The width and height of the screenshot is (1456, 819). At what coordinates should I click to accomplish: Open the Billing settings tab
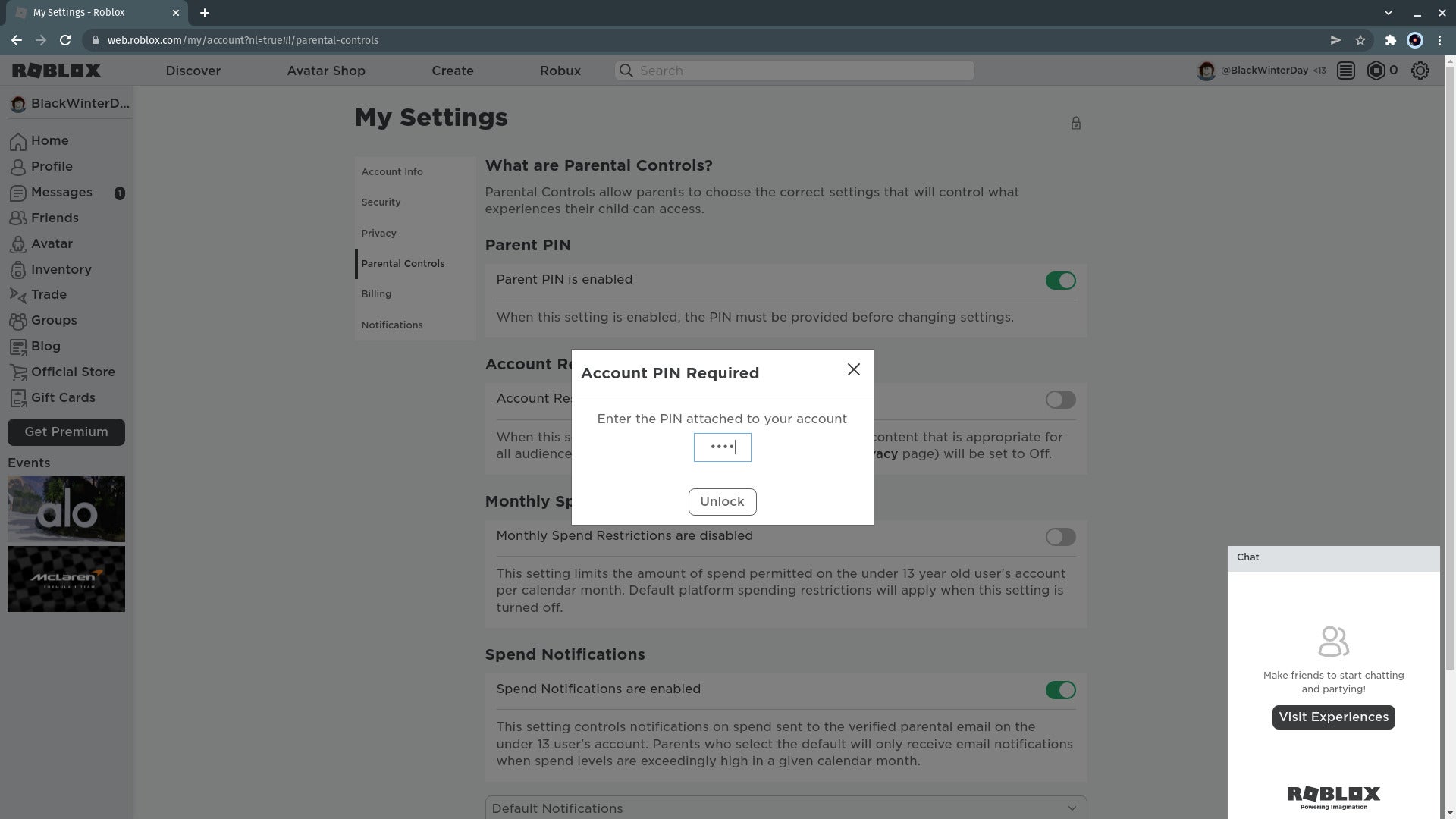tap(415, 294)
